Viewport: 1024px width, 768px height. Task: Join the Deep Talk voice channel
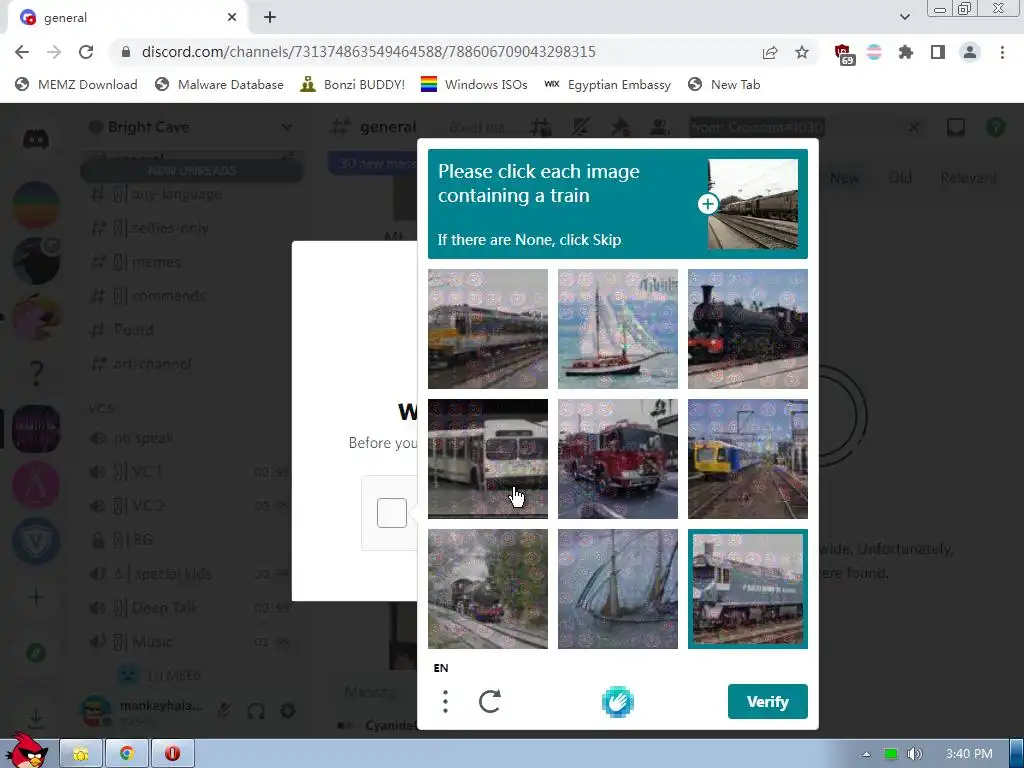[x=145, y=607]
